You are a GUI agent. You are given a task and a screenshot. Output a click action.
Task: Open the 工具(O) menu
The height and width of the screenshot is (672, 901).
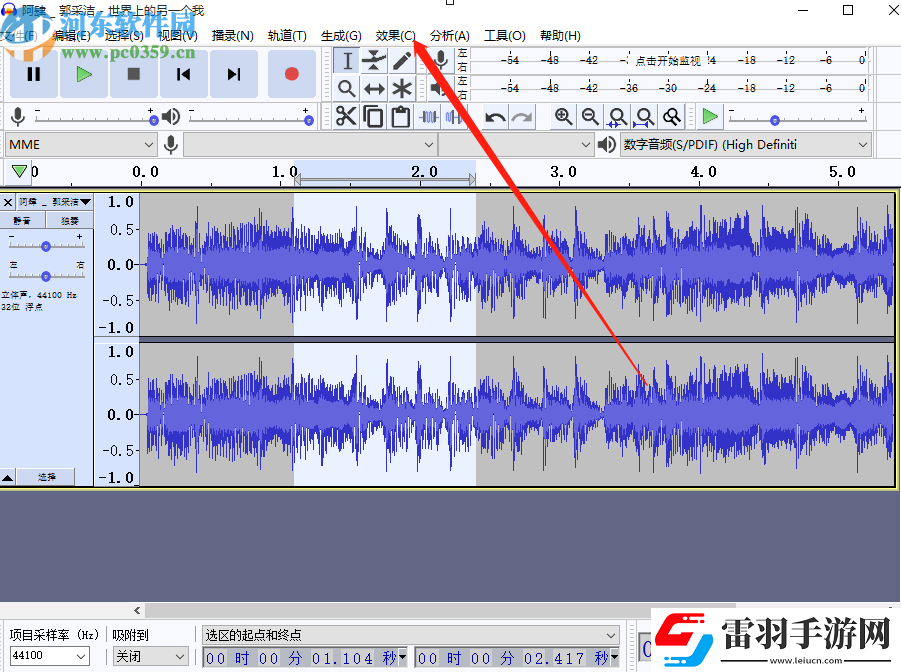click(505, 36)
